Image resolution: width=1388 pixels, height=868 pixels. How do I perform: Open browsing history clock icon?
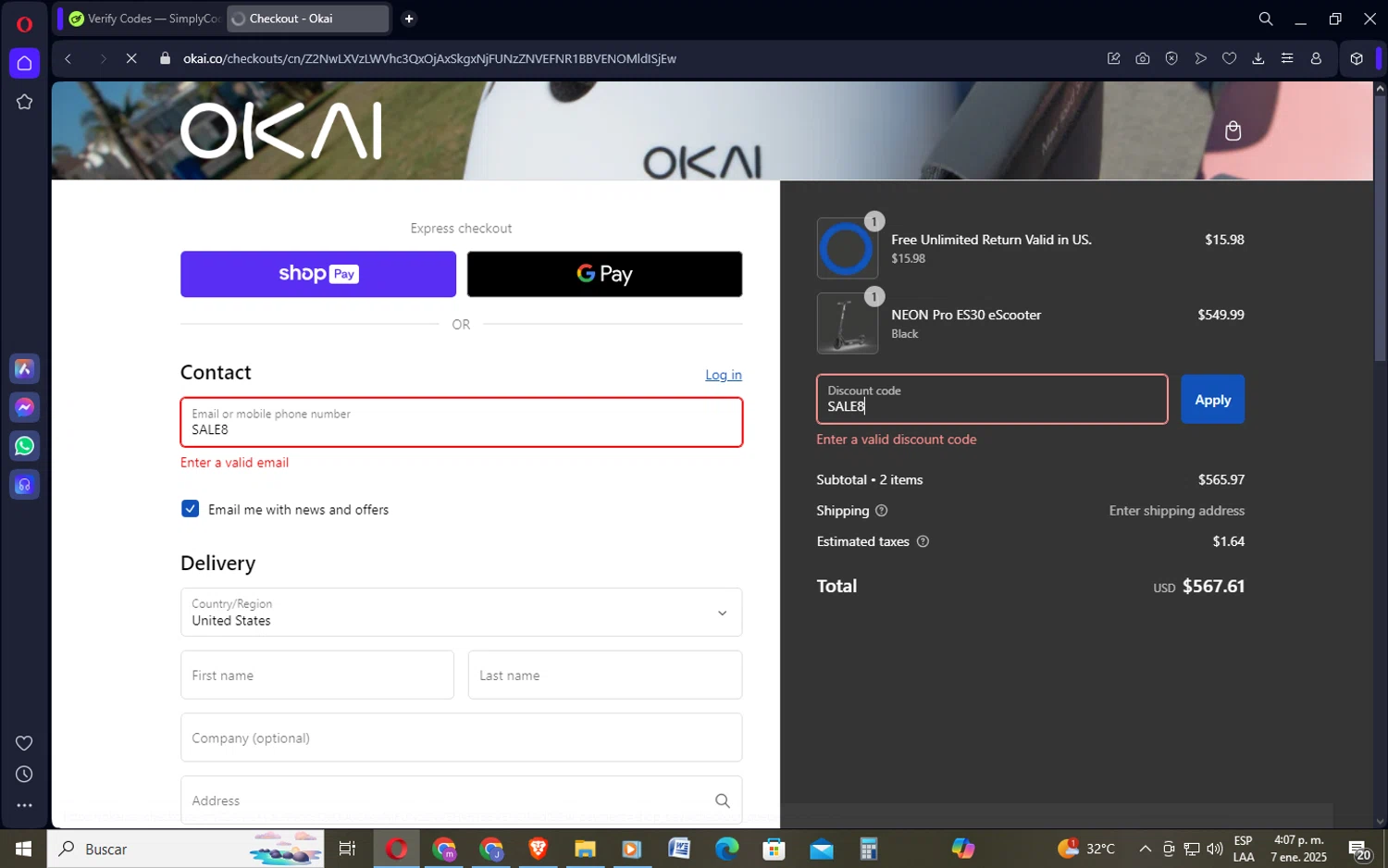click(24, 775)
